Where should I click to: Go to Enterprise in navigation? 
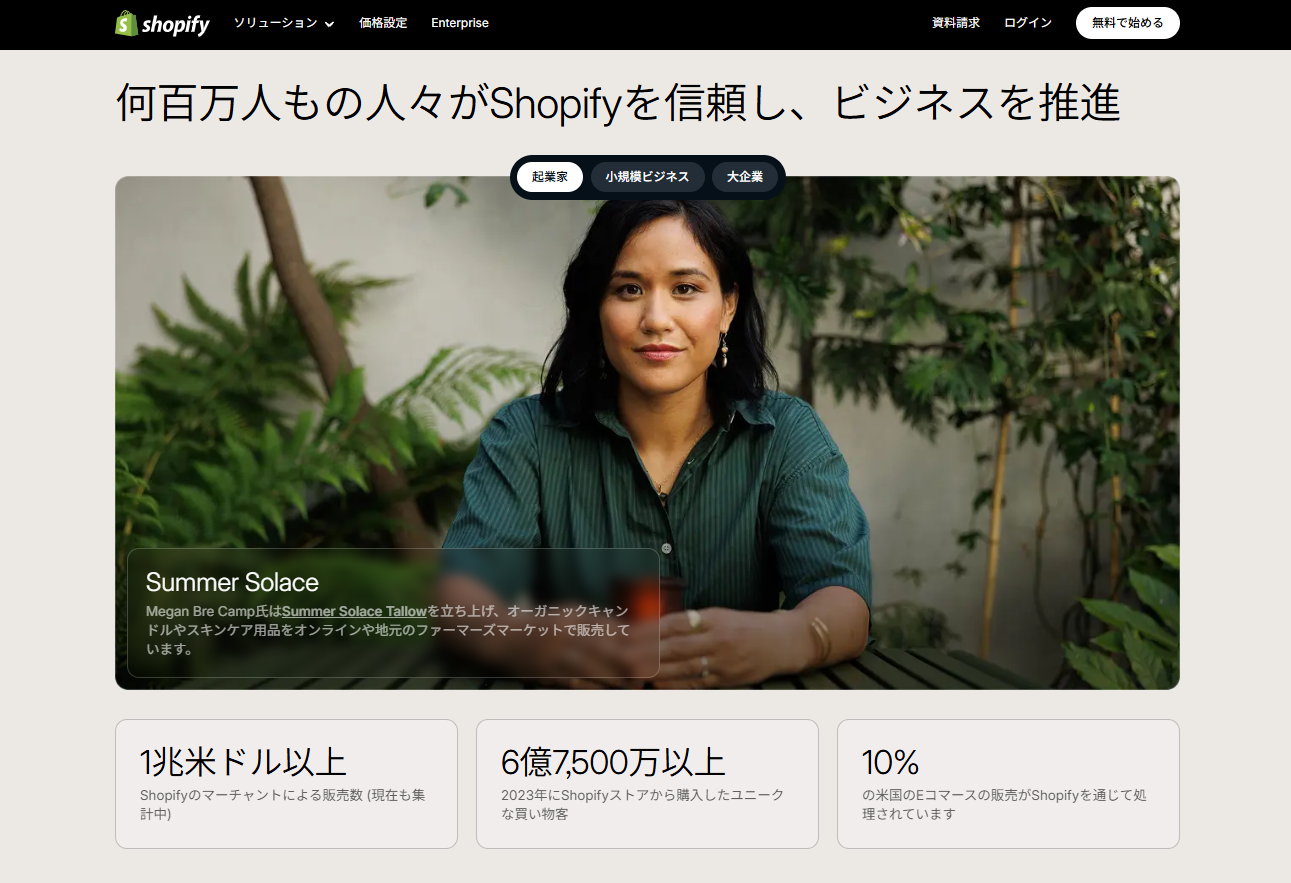(x=460, y=23)
